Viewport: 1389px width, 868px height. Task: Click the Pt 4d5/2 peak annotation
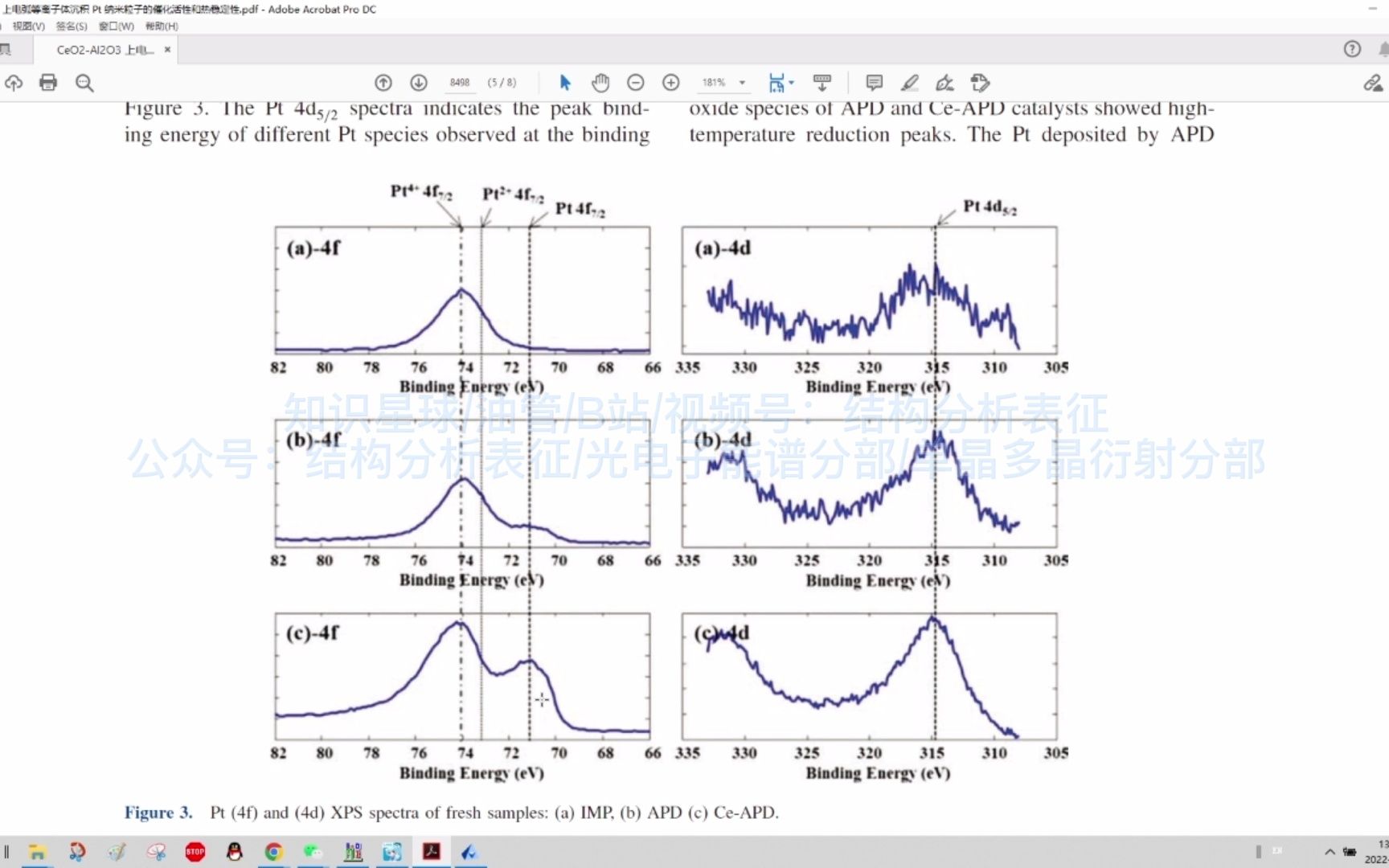990,207
